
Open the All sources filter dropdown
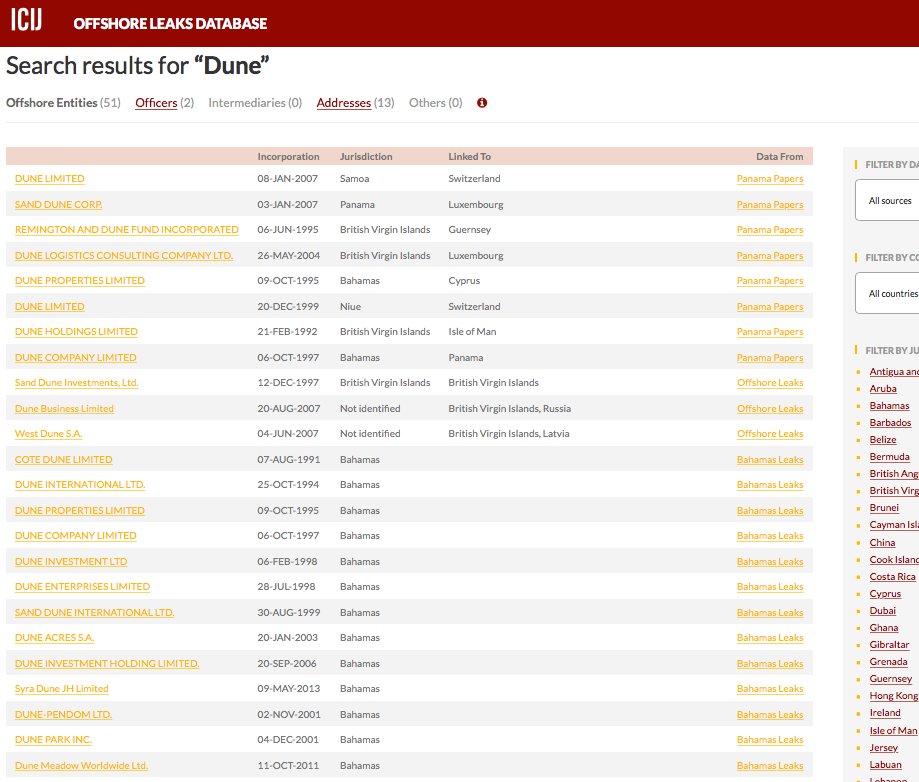click(887, 200)
